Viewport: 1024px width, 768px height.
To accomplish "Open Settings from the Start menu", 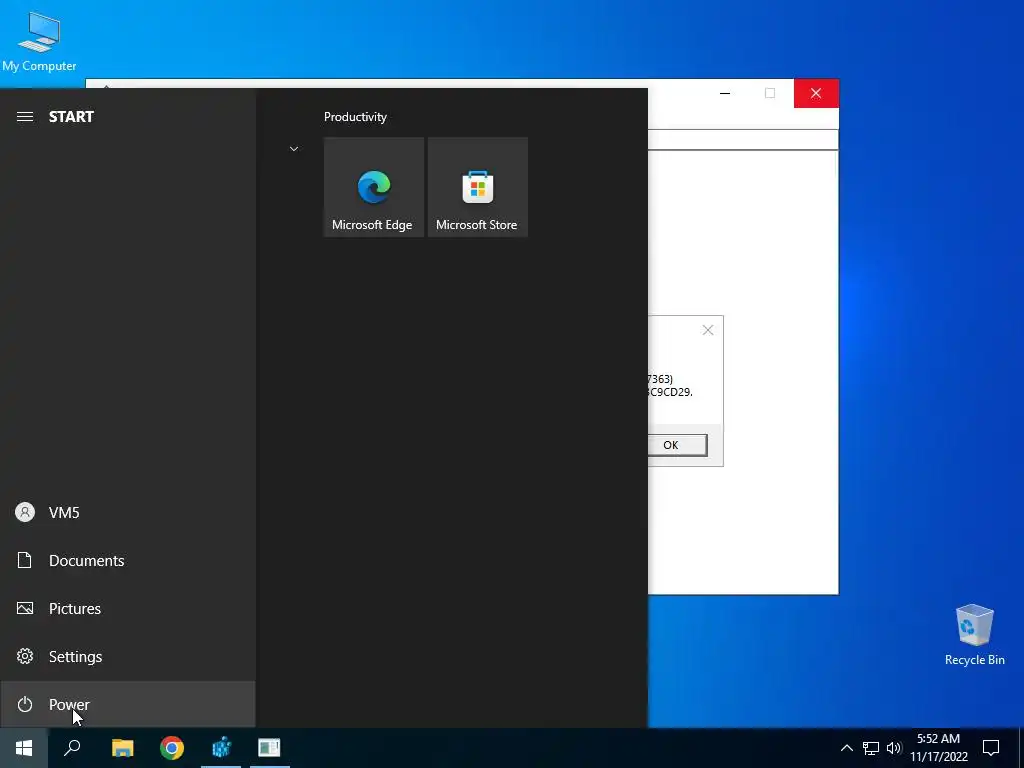I will 127,656.
